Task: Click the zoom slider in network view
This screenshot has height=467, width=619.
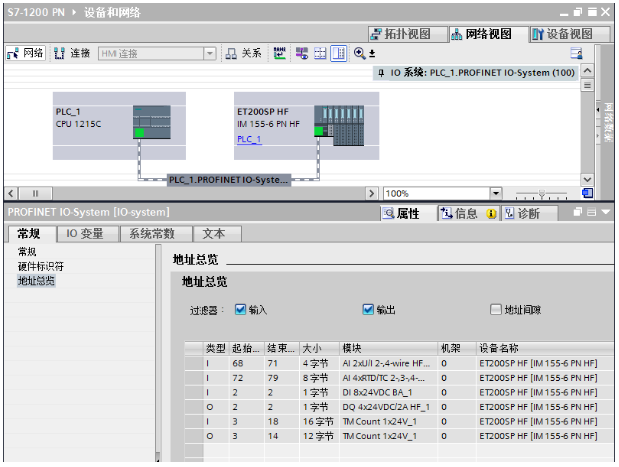Action: tap(540, 193)
